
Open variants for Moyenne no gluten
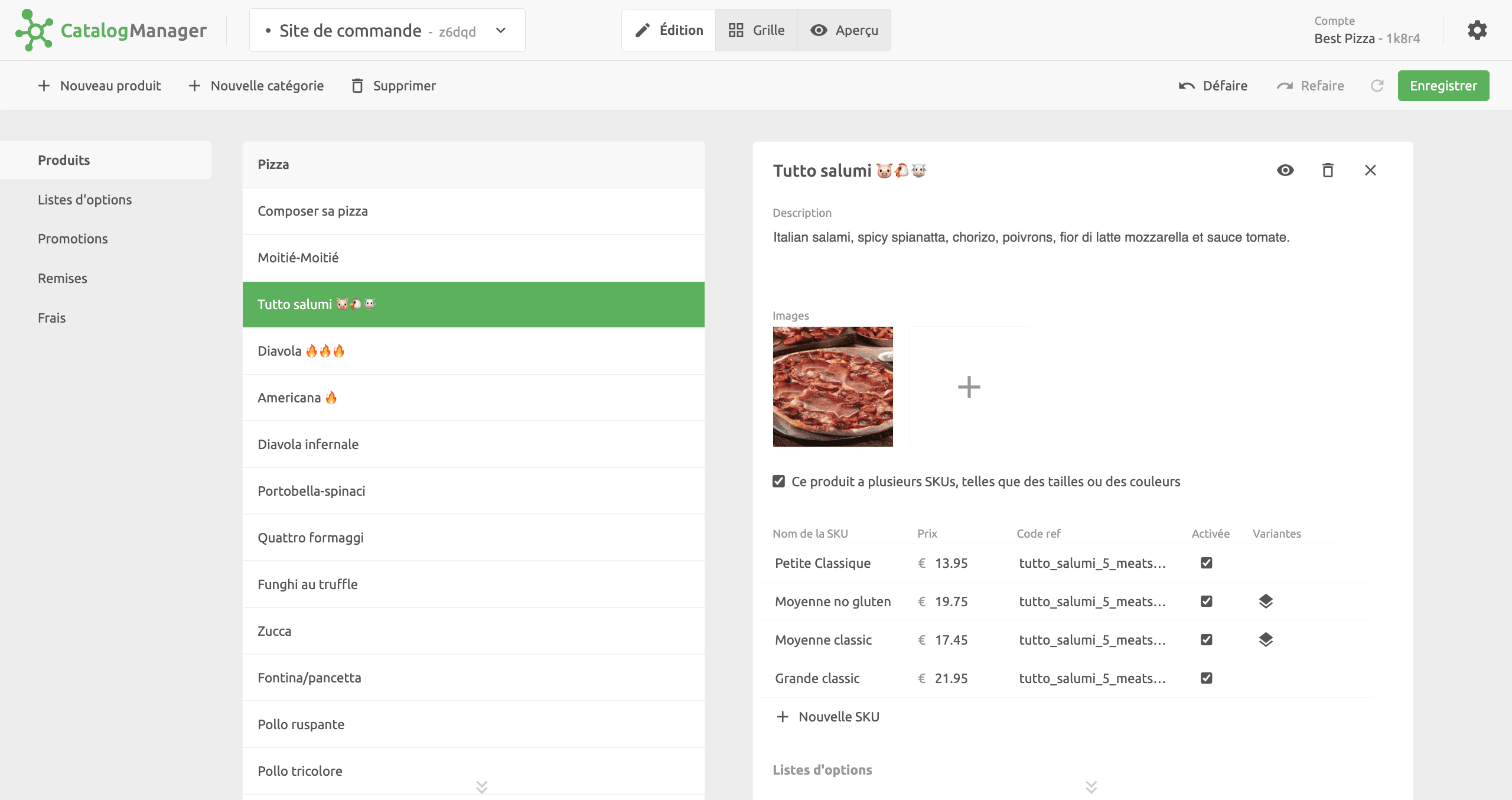click(x=1266, y=601)
